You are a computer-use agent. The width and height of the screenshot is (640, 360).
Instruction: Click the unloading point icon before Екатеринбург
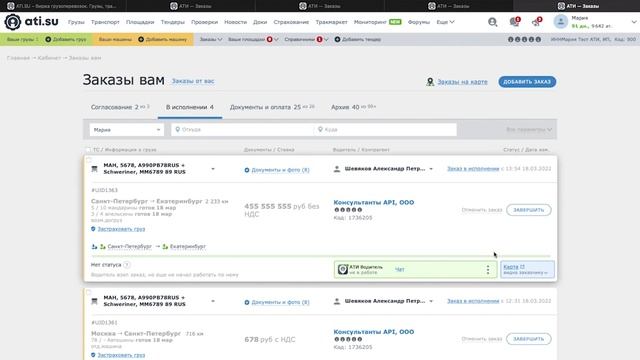[x=165, y=247]
